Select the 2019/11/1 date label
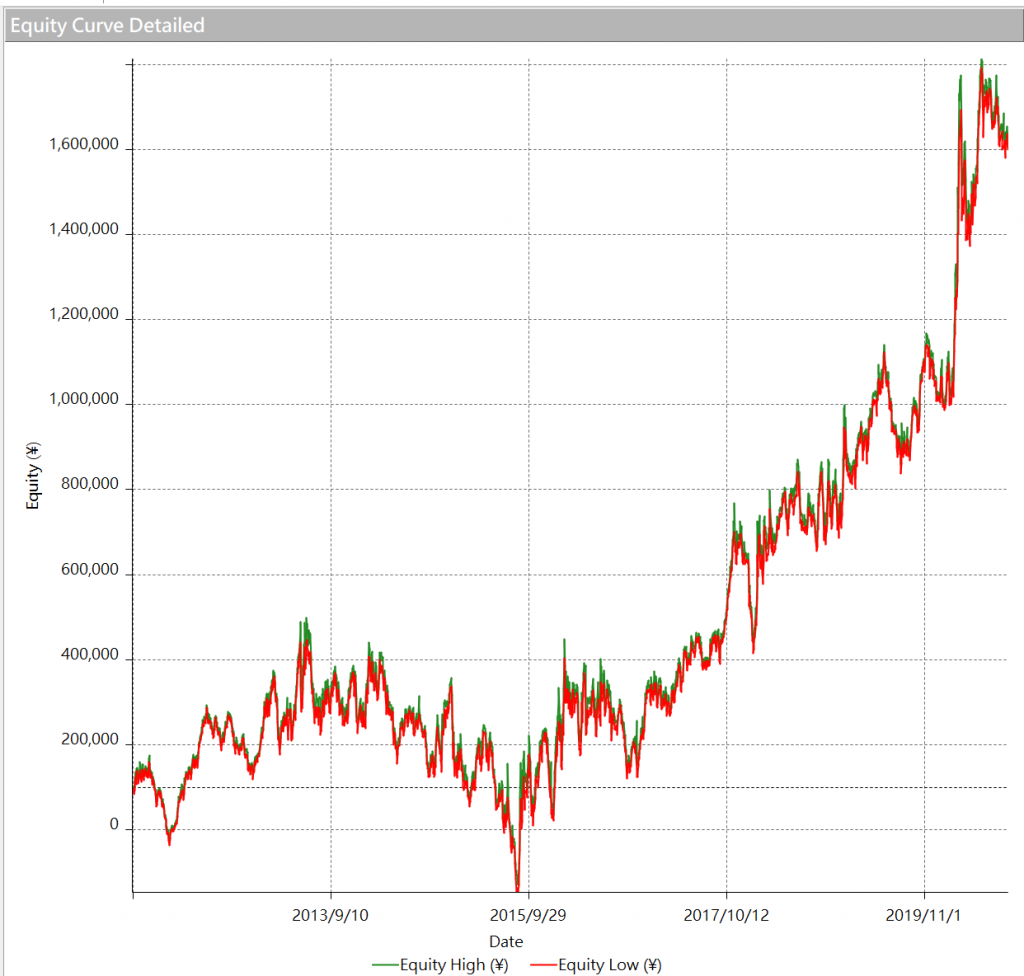 tap(924, 913)
